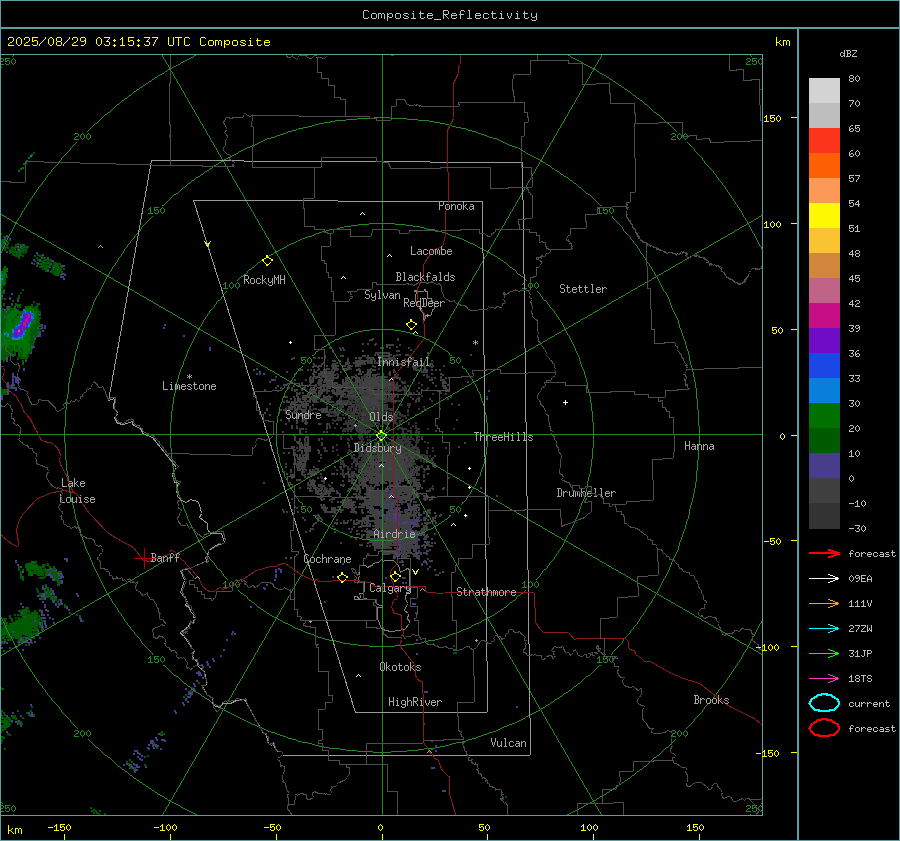Click the Cochrane town label
Viewport: 900px width, 841px height.
tap(327, 559)
